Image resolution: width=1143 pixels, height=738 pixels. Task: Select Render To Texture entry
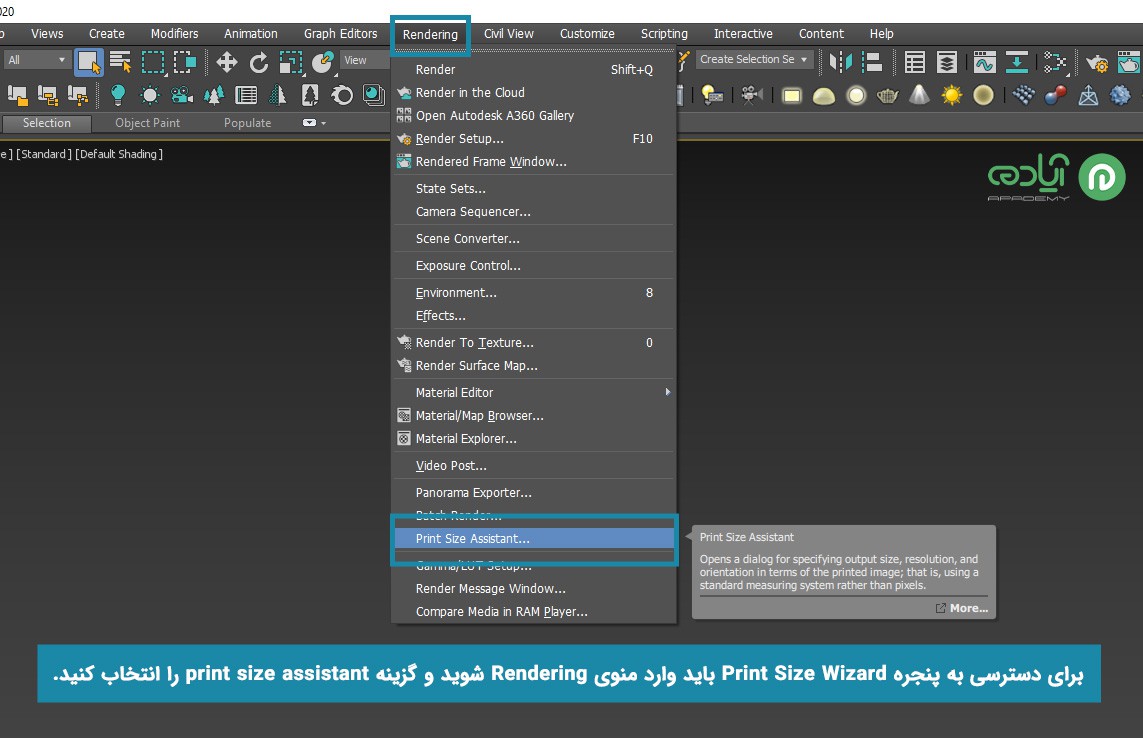(x=534, y=343)
